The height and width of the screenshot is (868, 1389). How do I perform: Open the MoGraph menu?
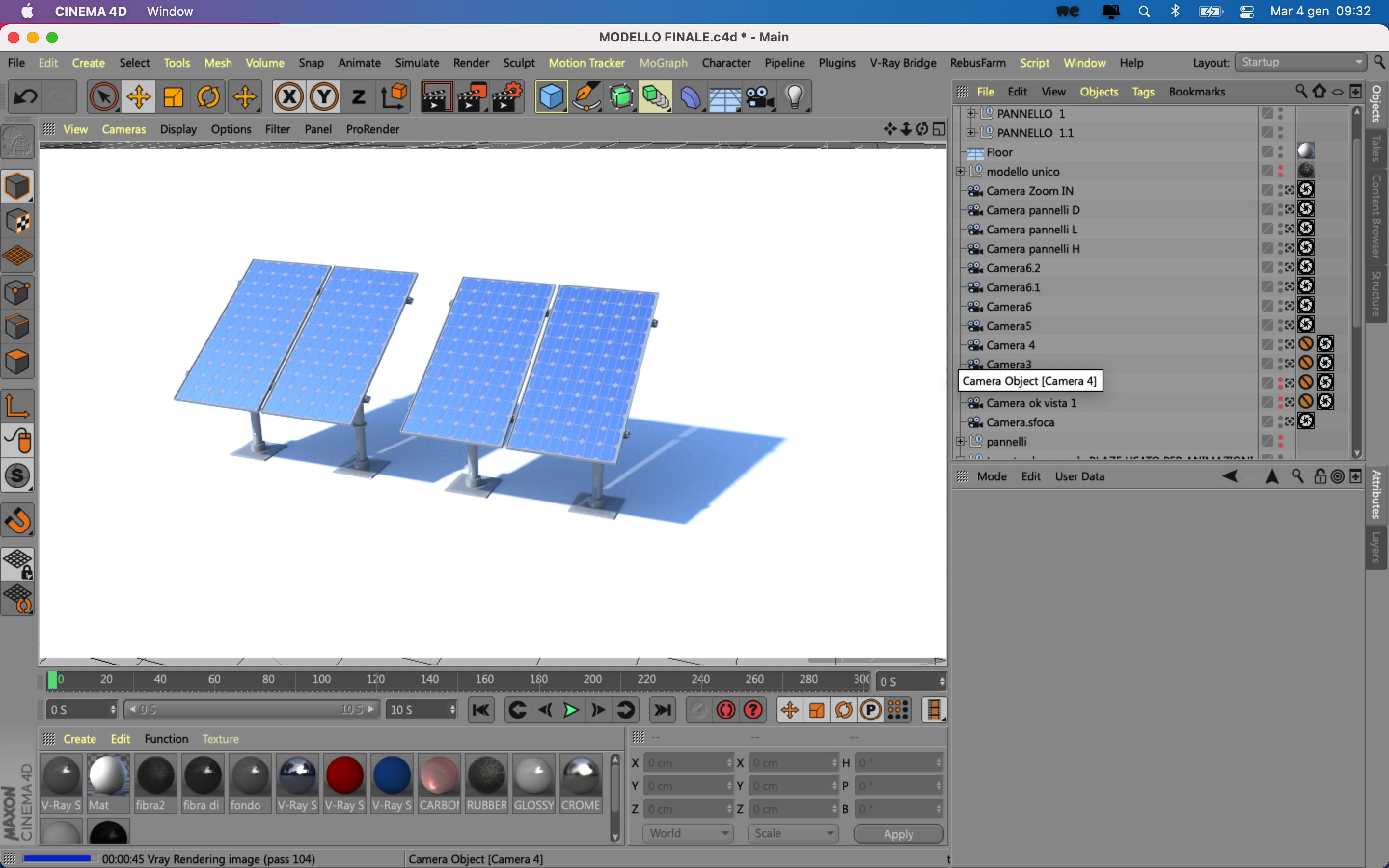click(663, 63)
